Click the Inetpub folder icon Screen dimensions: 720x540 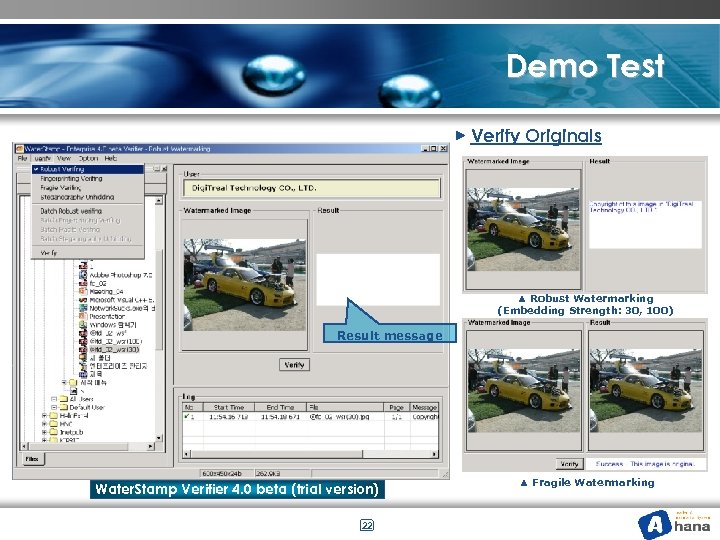54,432
